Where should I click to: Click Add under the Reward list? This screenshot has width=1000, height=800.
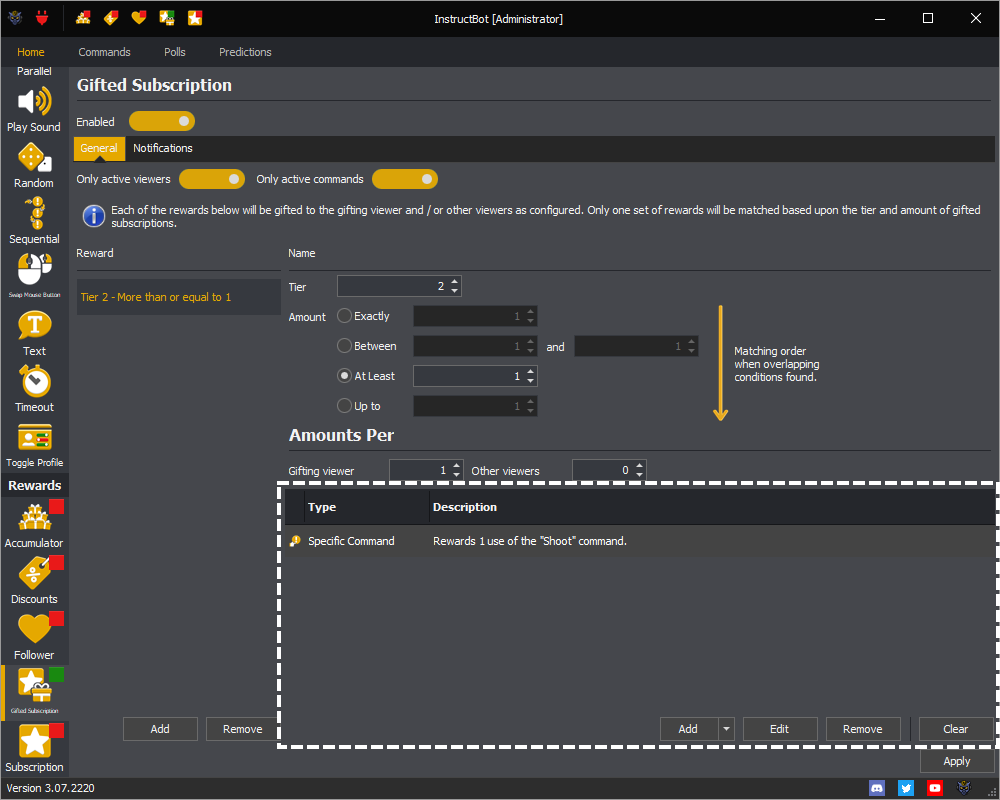[160, 729]
